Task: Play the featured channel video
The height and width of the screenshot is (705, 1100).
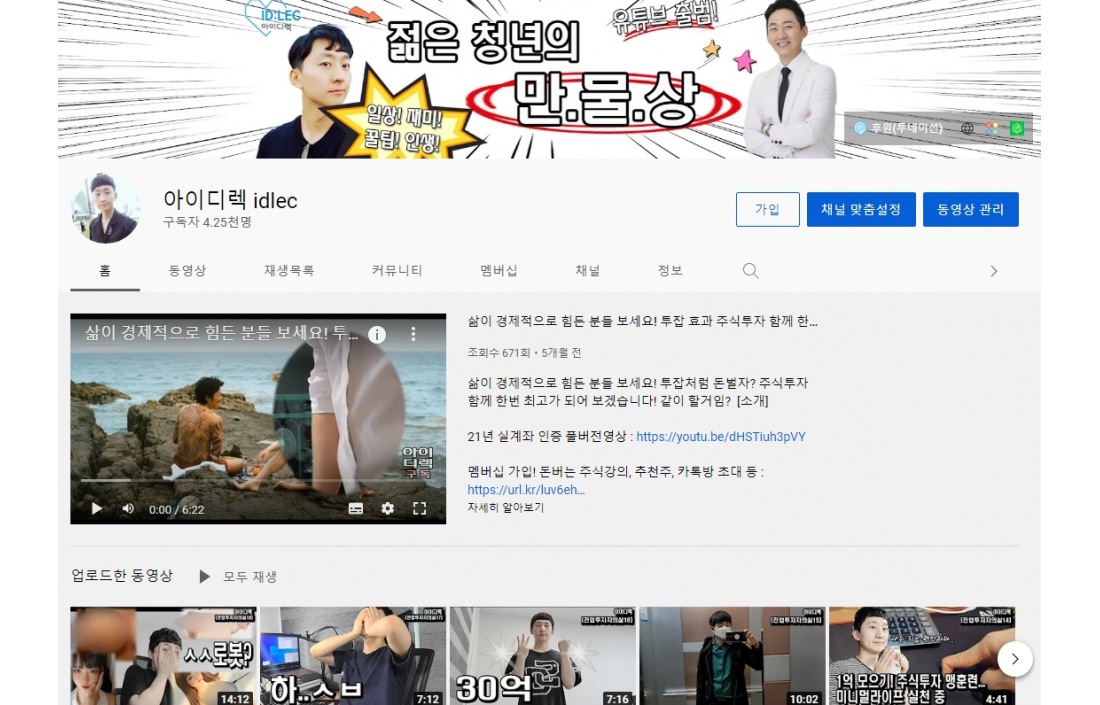Action: tap(97, 508)
